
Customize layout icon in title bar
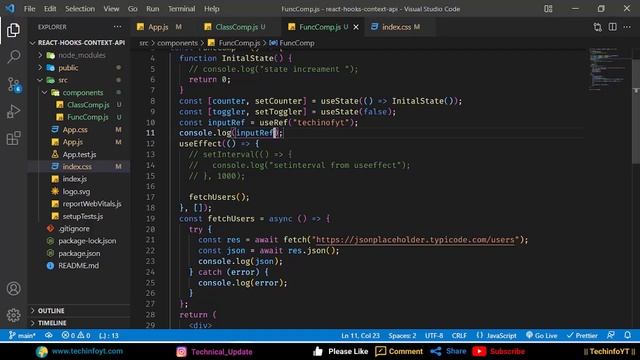pyautogui.click(x=548, y=9)
